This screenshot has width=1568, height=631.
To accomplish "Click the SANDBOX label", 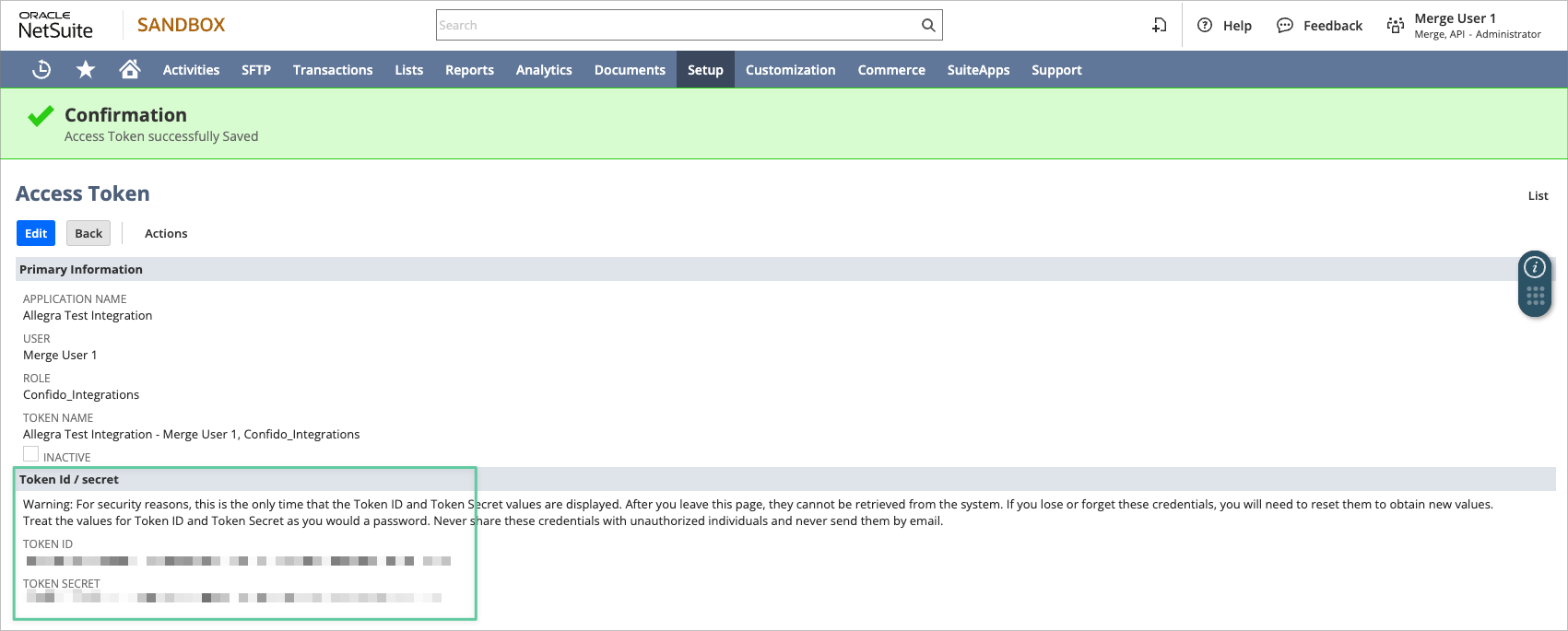I will click(182, 25).
